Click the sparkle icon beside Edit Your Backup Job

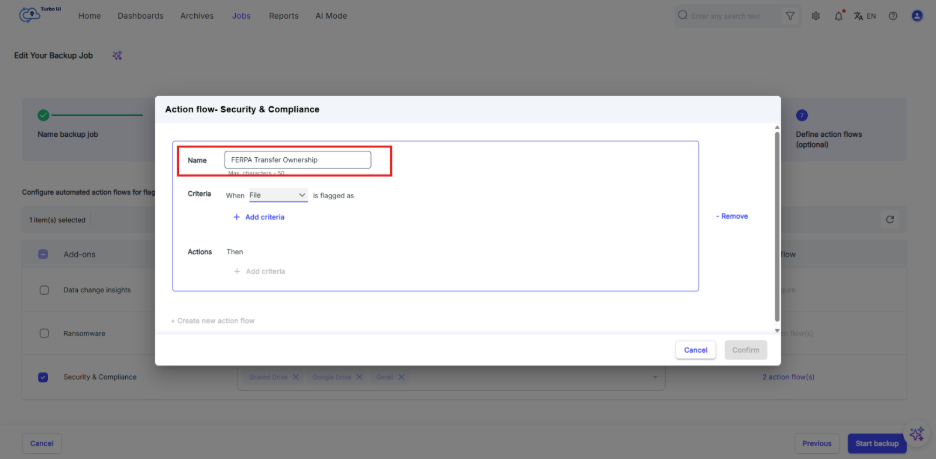[x=117, y=55]
